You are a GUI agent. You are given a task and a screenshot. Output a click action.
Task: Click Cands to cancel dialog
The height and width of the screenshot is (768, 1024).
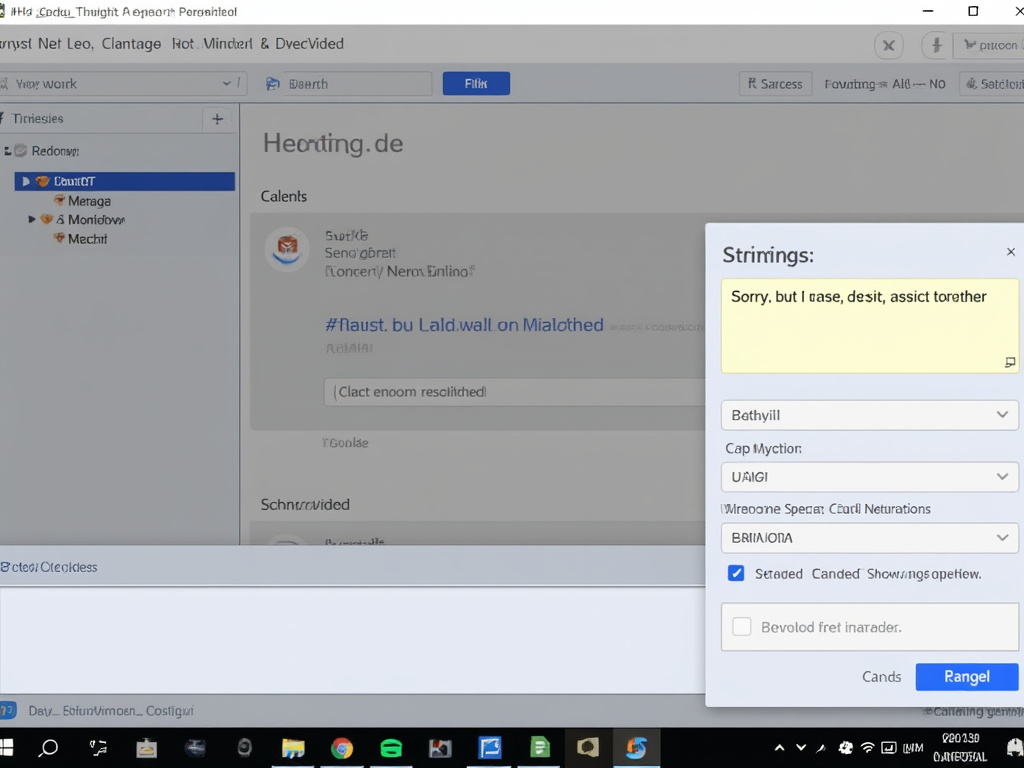pyautogui.click(x=881, y=677)
